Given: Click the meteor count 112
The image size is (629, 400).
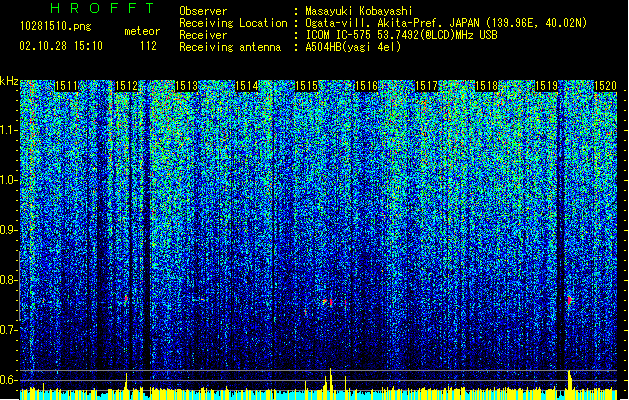Looking at the screenshot, I should (x=148, y=46).
